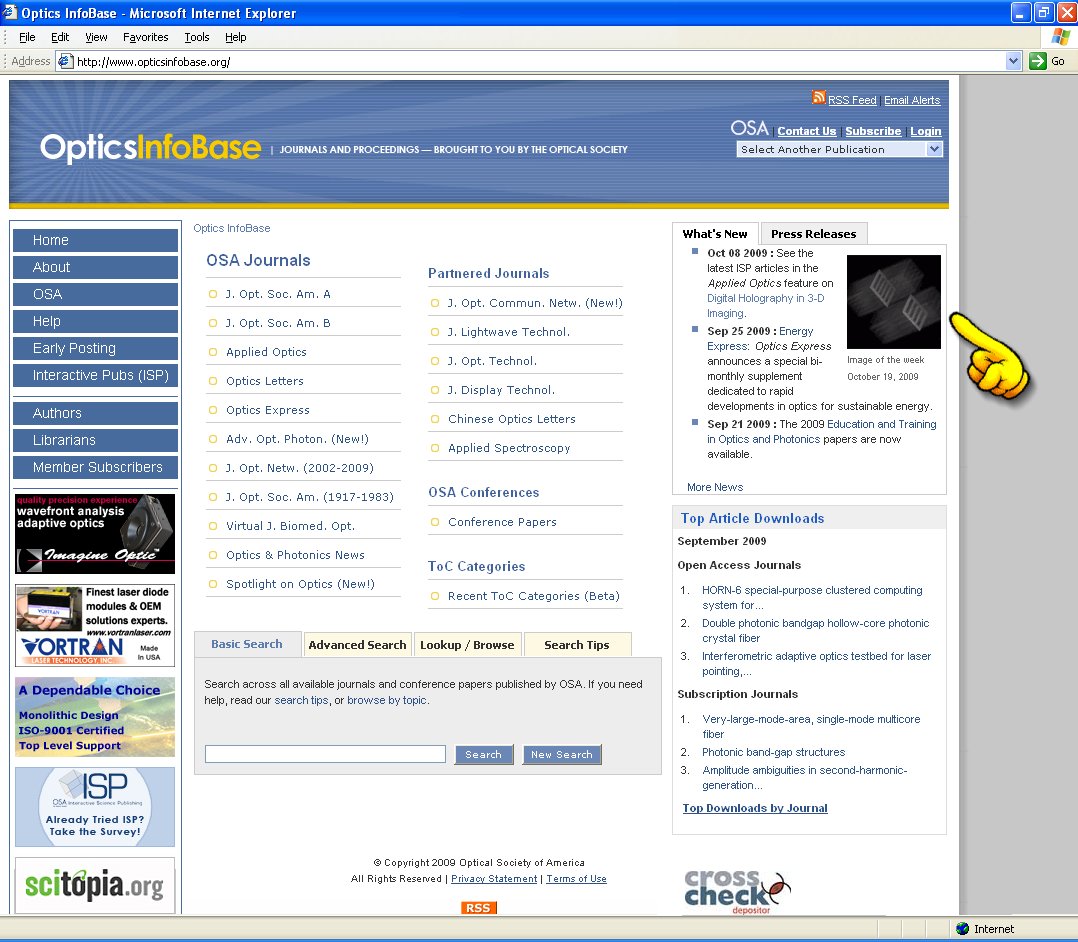
Task: Open the A Dependable Choice ad
Action: click(x=95, y=716)
